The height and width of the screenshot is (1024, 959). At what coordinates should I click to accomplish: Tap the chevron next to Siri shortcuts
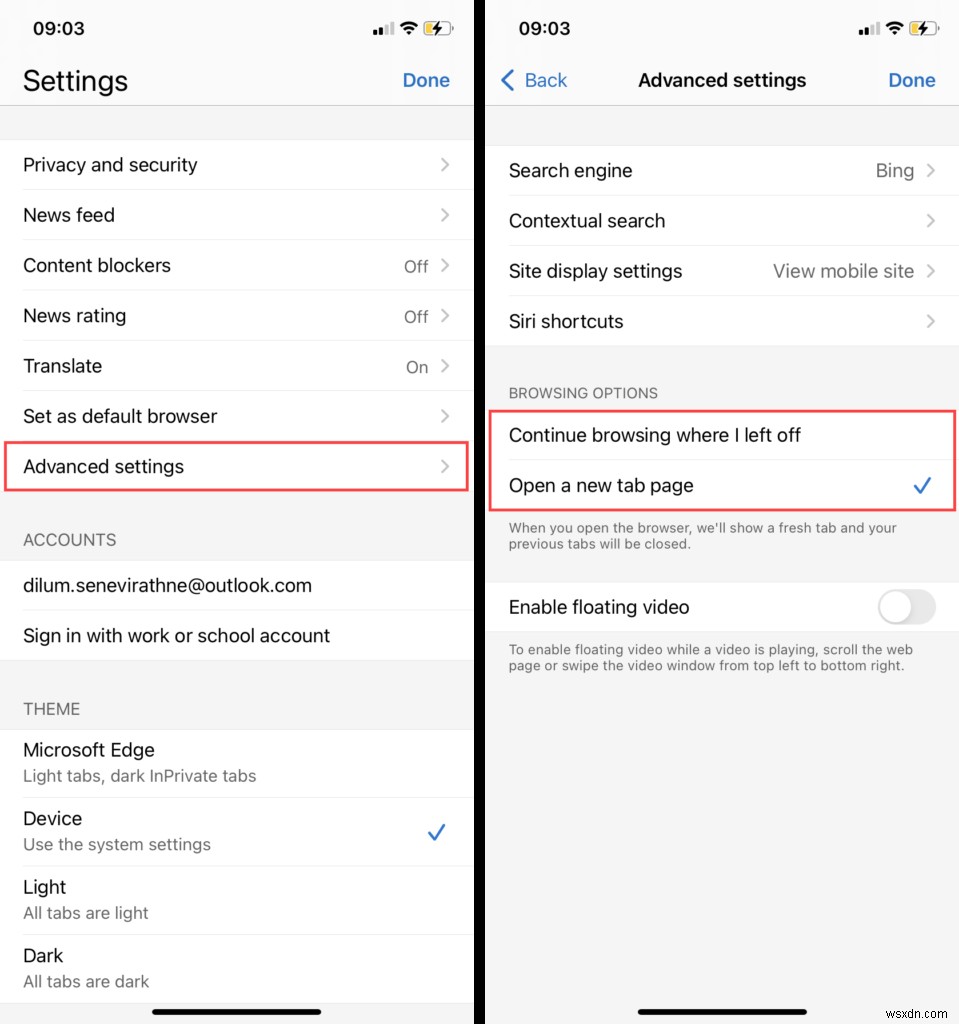coord(930,321)
